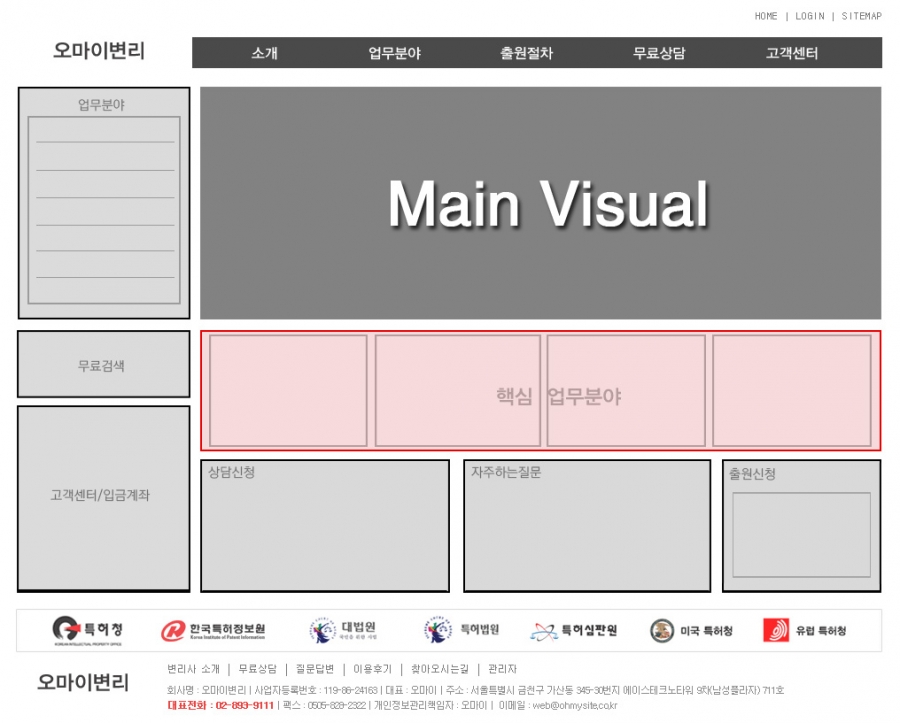Open the 미국 특허청 logo link
The height and width of the screenshot is (723, 900).
click(691, 631)
